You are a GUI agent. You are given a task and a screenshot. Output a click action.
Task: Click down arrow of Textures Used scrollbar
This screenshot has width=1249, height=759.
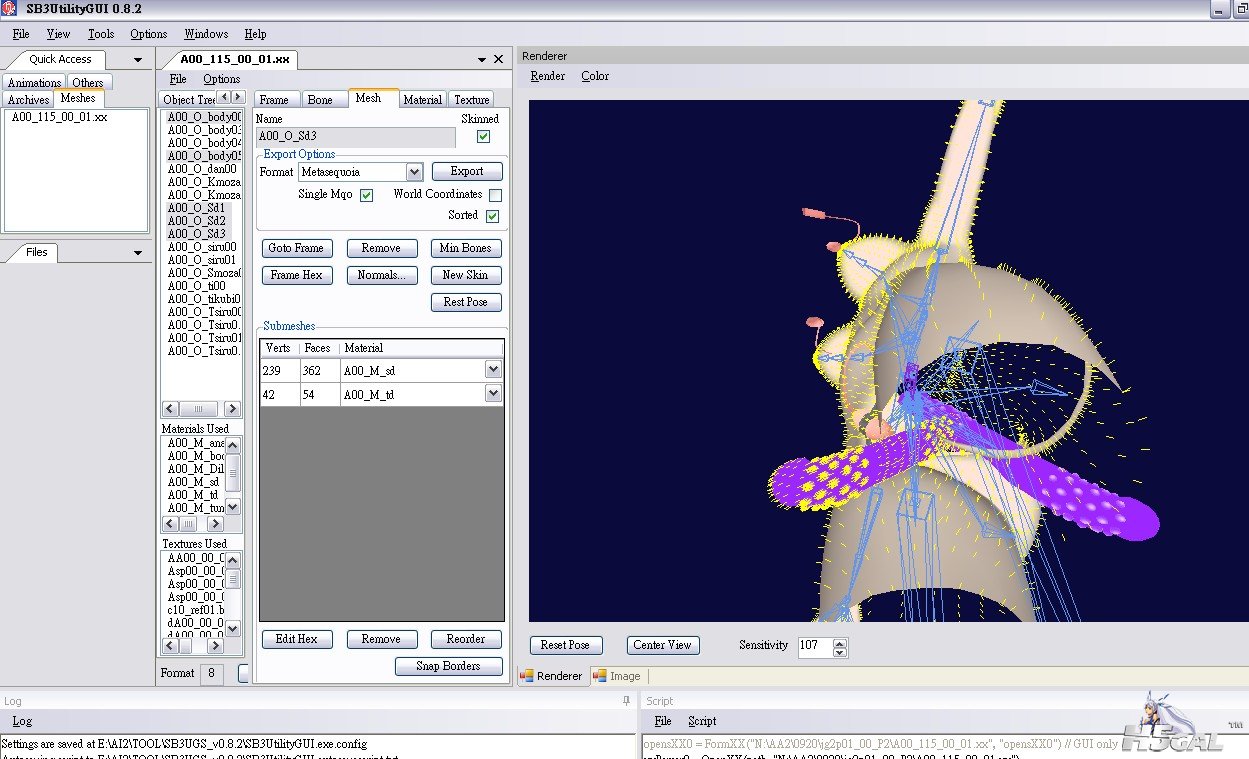pyautogui.click(x=233, y=629)
